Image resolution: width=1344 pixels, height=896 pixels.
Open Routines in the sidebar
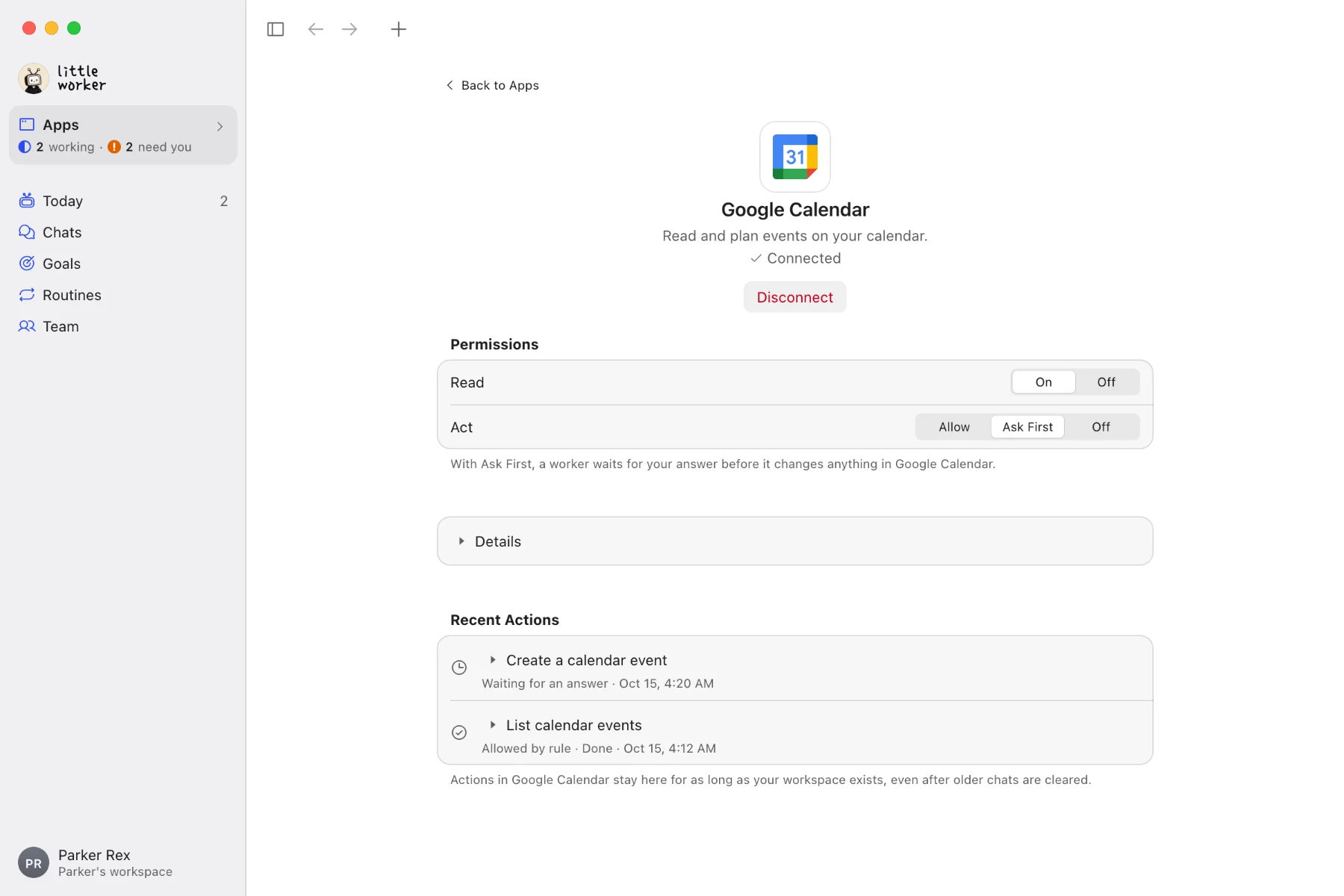pyautogui.click(x=123, y=295)
